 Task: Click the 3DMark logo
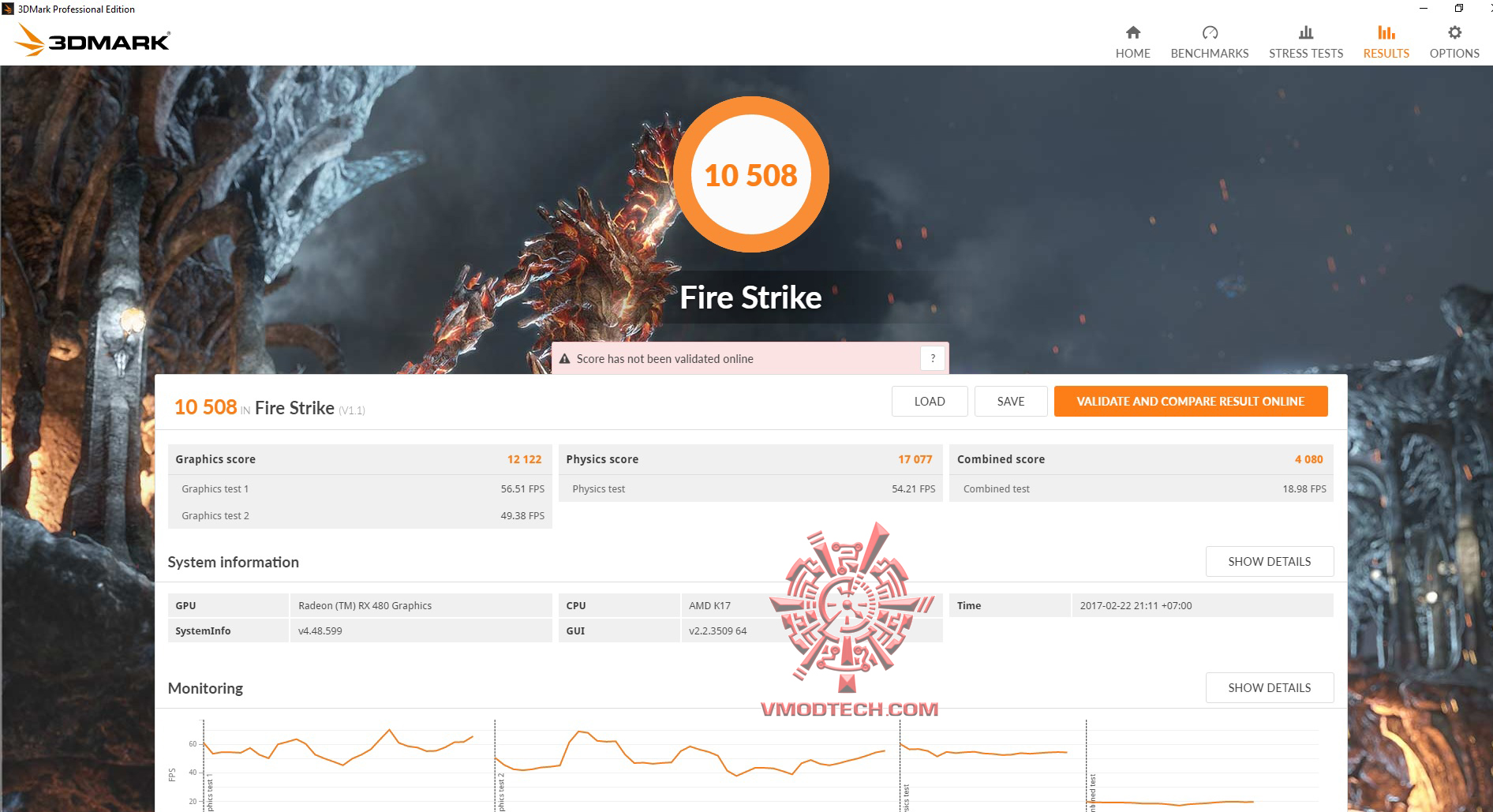click(x=93, y=39)
